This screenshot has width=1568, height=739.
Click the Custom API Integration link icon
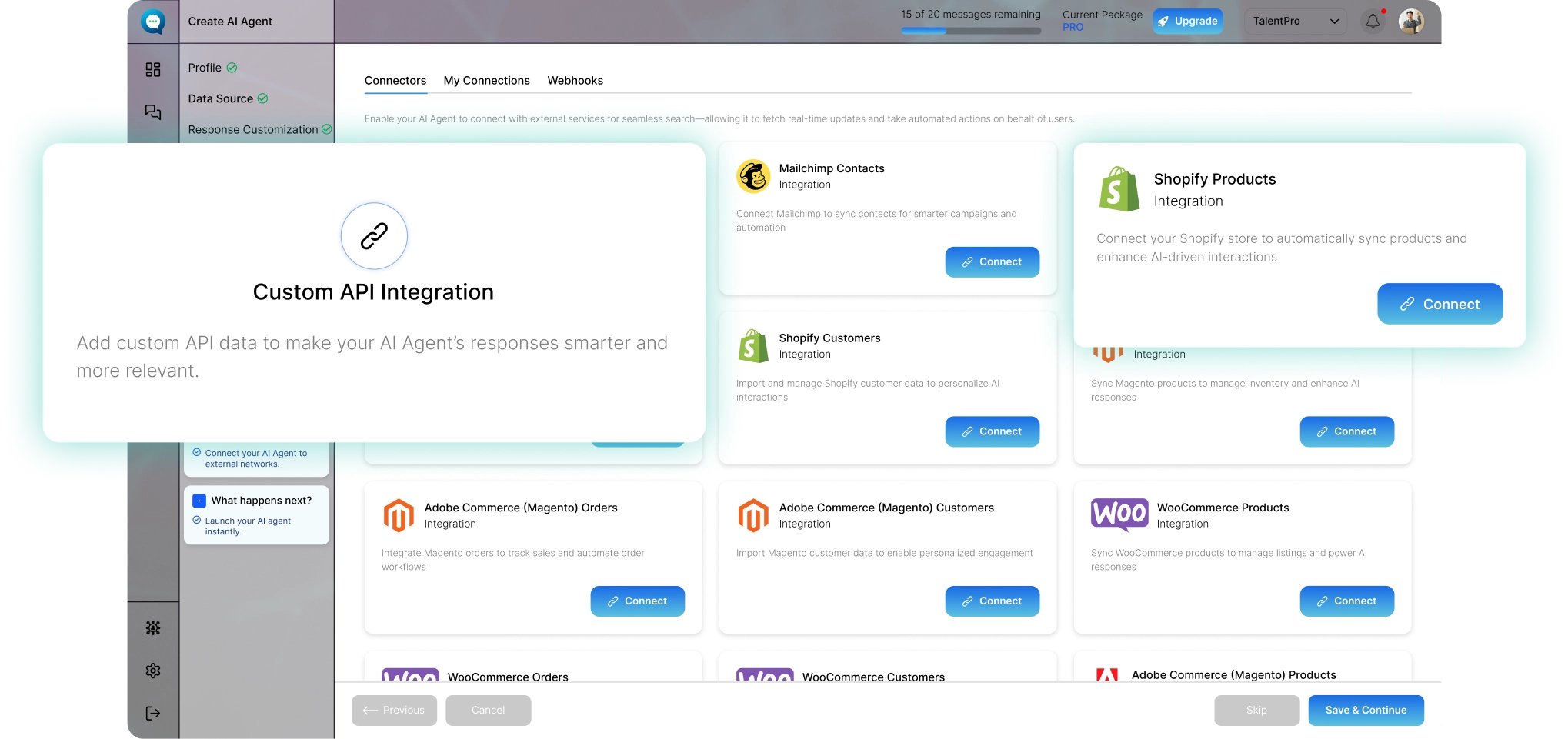[374, 236]
